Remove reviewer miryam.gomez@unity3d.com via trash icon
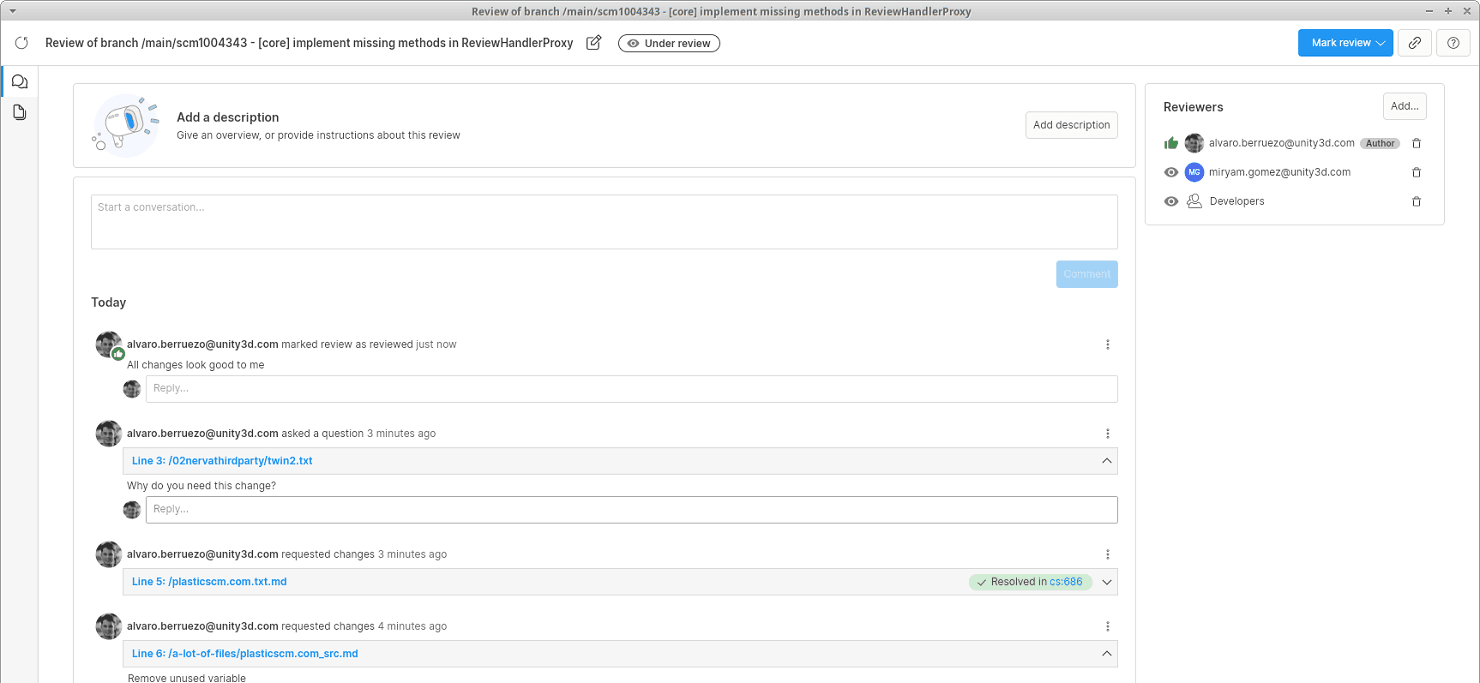Image resolution: width=1480 pixels, height=683 pixels. [x=1416, y=172]
